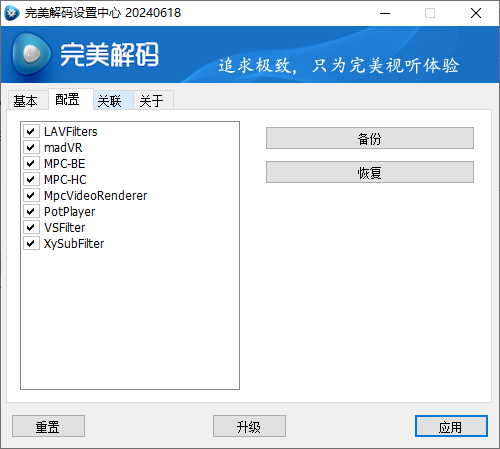The height and width of the screenshot is (449, 500).
Task: Select the MPC-BE label text
Action: coord(65,163)
